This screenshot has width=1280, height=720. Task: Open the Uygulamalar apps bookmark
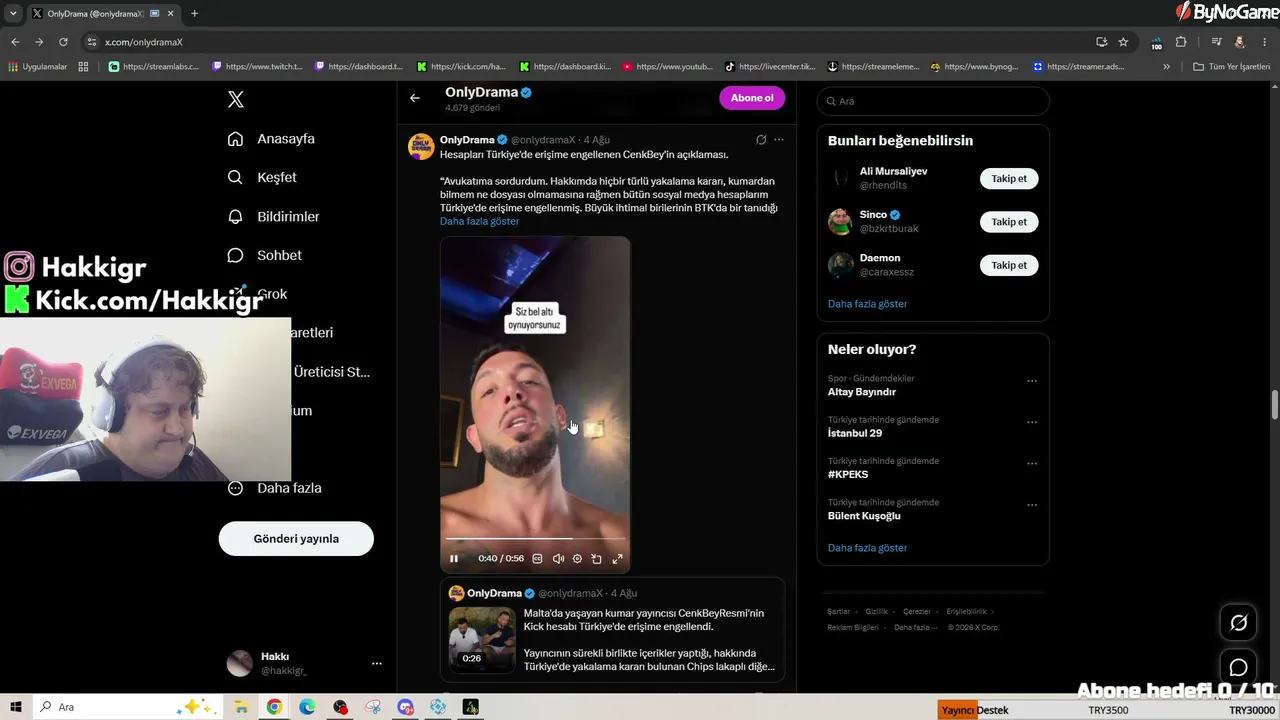pyautogui.click(x=37, y=67)
